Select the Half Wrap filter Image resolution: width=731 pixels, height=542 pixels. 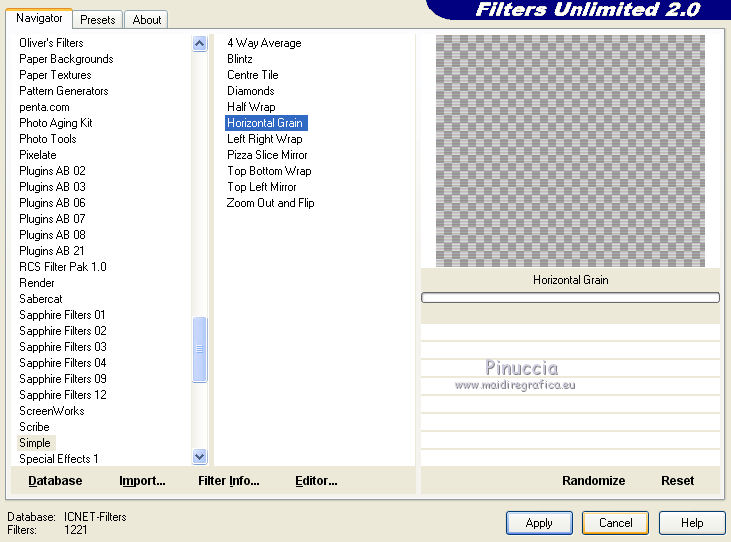point(251,107)
